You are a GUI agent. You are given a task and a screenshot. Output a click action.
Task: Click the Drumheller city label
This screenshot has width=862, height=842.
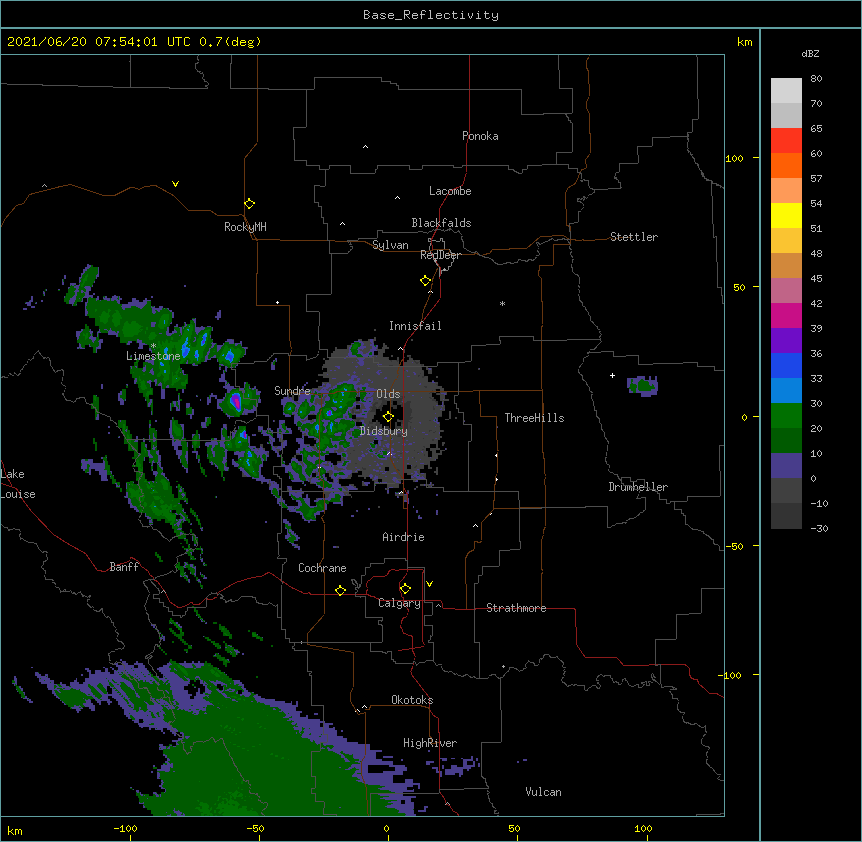click(x=638, y=487)
